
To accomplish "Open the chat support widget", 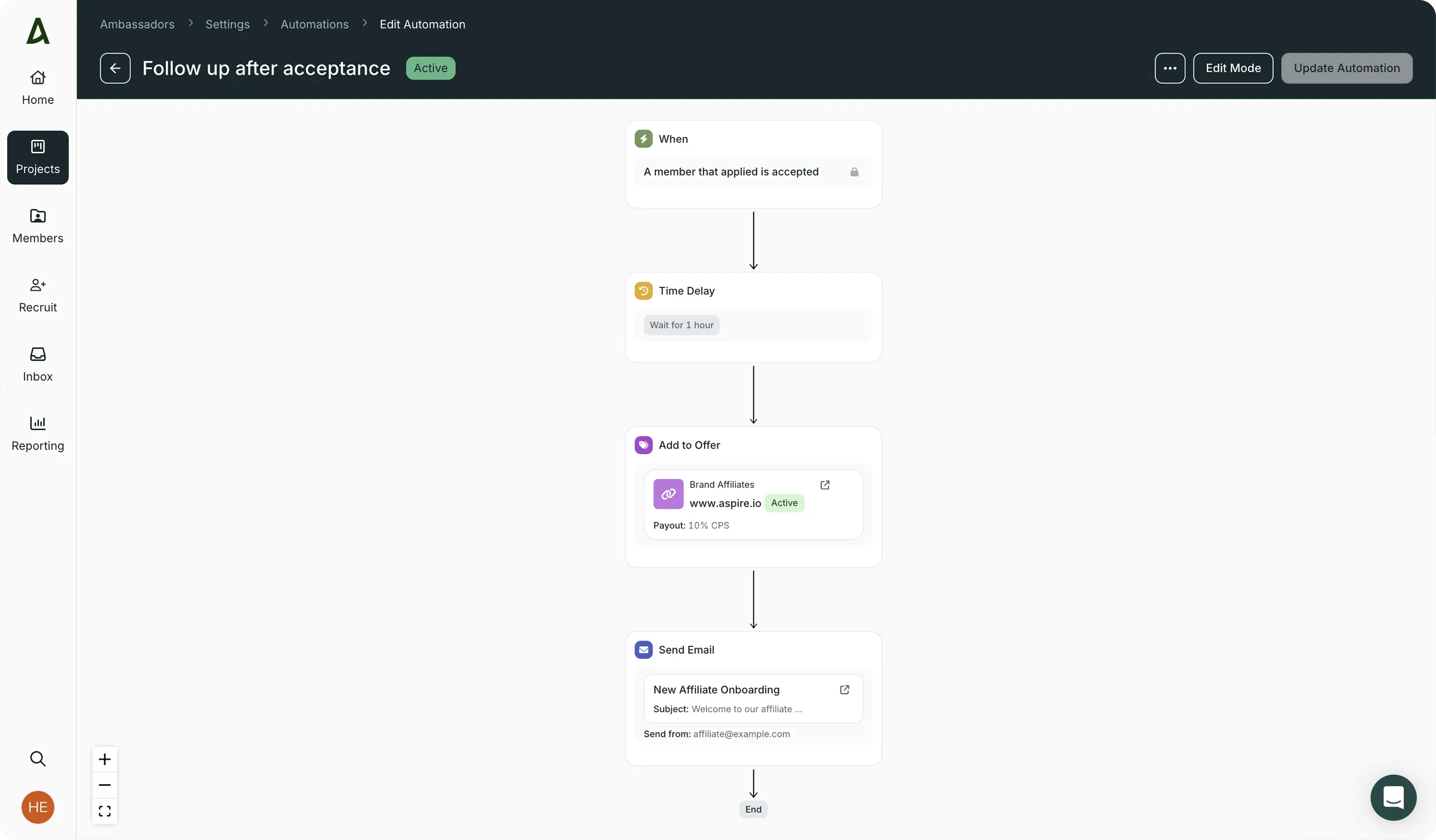I will (1393, 797).
